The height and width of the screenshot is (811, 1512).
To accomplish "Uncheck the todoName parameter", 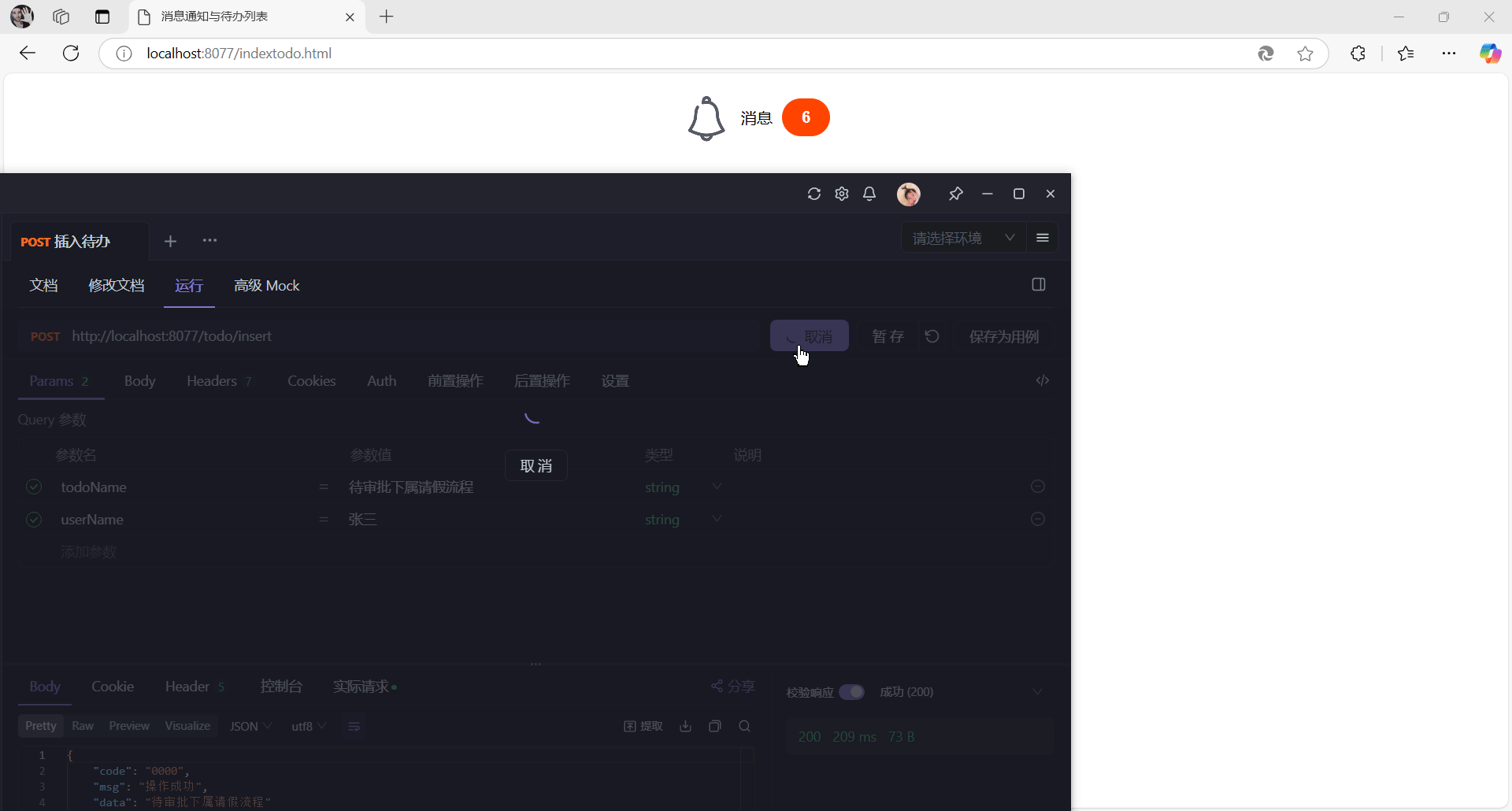I will (x=34, y=487).
